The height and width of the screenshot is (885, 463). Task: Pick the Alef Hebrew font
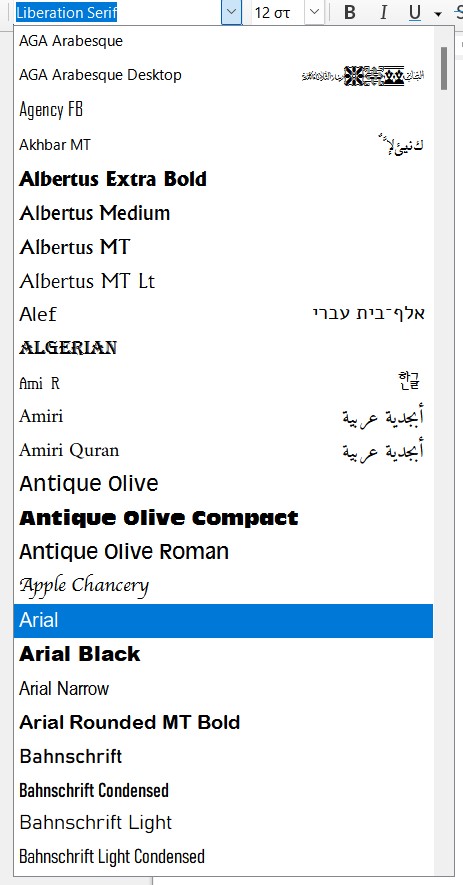pyautogui.click(x=223, y=314)
